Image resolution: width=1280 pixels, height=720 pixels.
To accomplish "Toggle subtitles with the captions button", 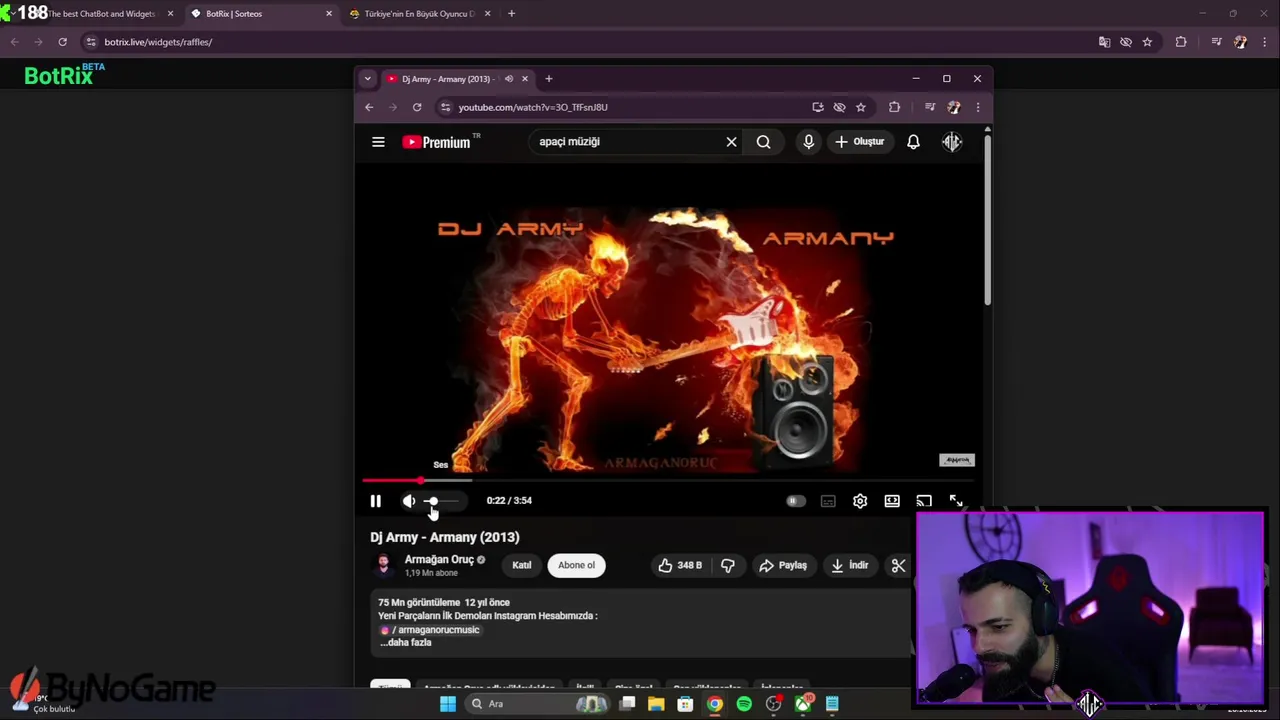I will click(x=828, y=501).
